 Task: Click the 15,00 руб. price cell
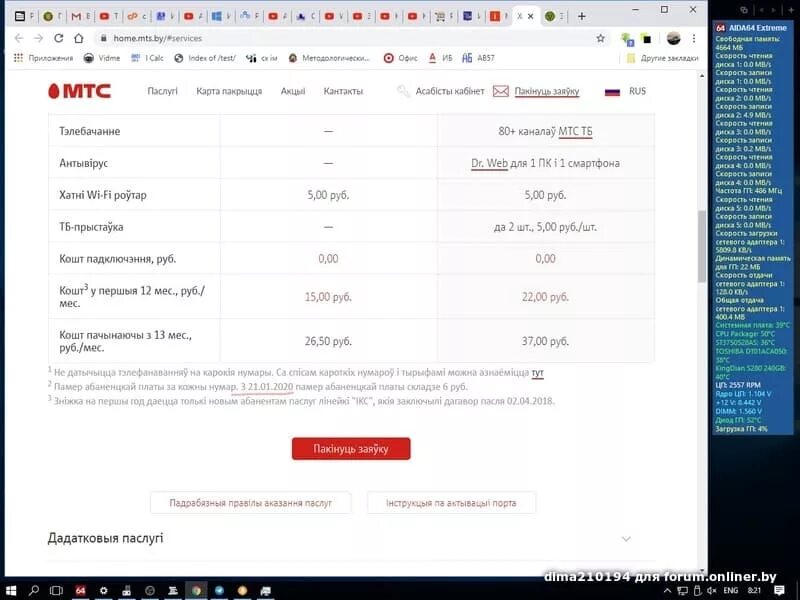(328, 297)
